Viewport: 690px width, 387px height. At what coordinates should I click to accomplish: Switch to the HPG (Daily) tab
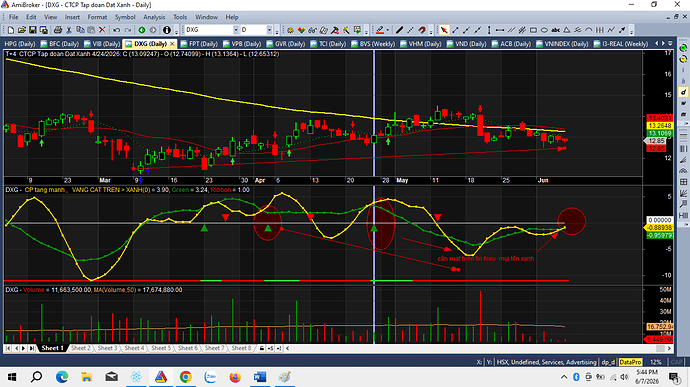(x=20, y=44)
